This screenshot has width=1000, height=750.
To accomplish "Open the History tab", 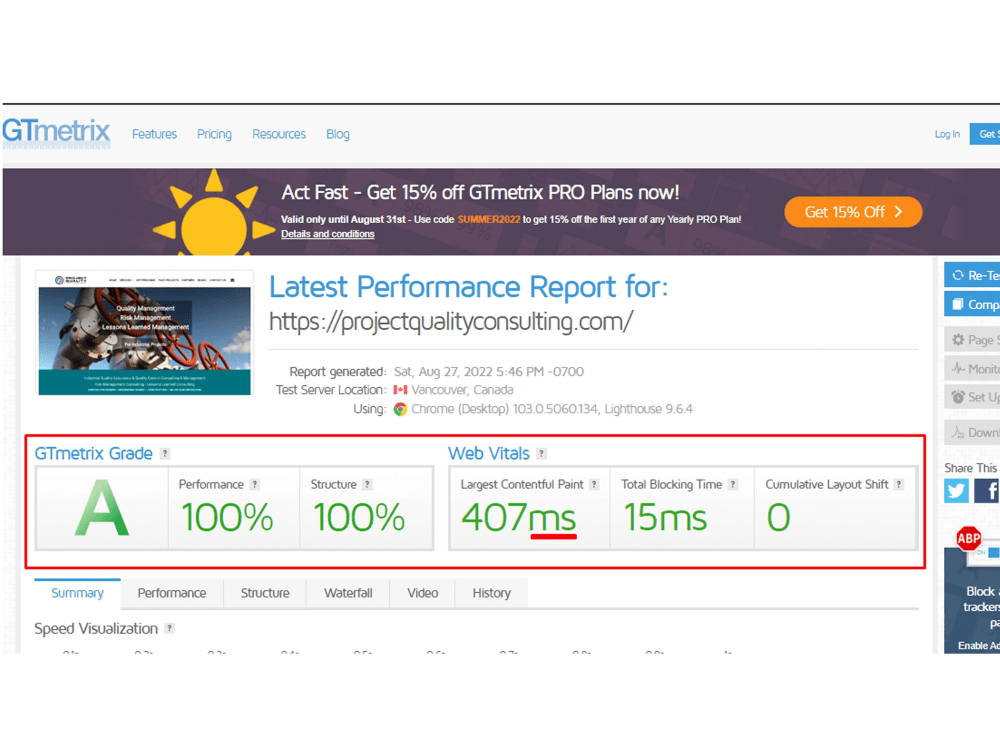I will click(x=491, y=593).
